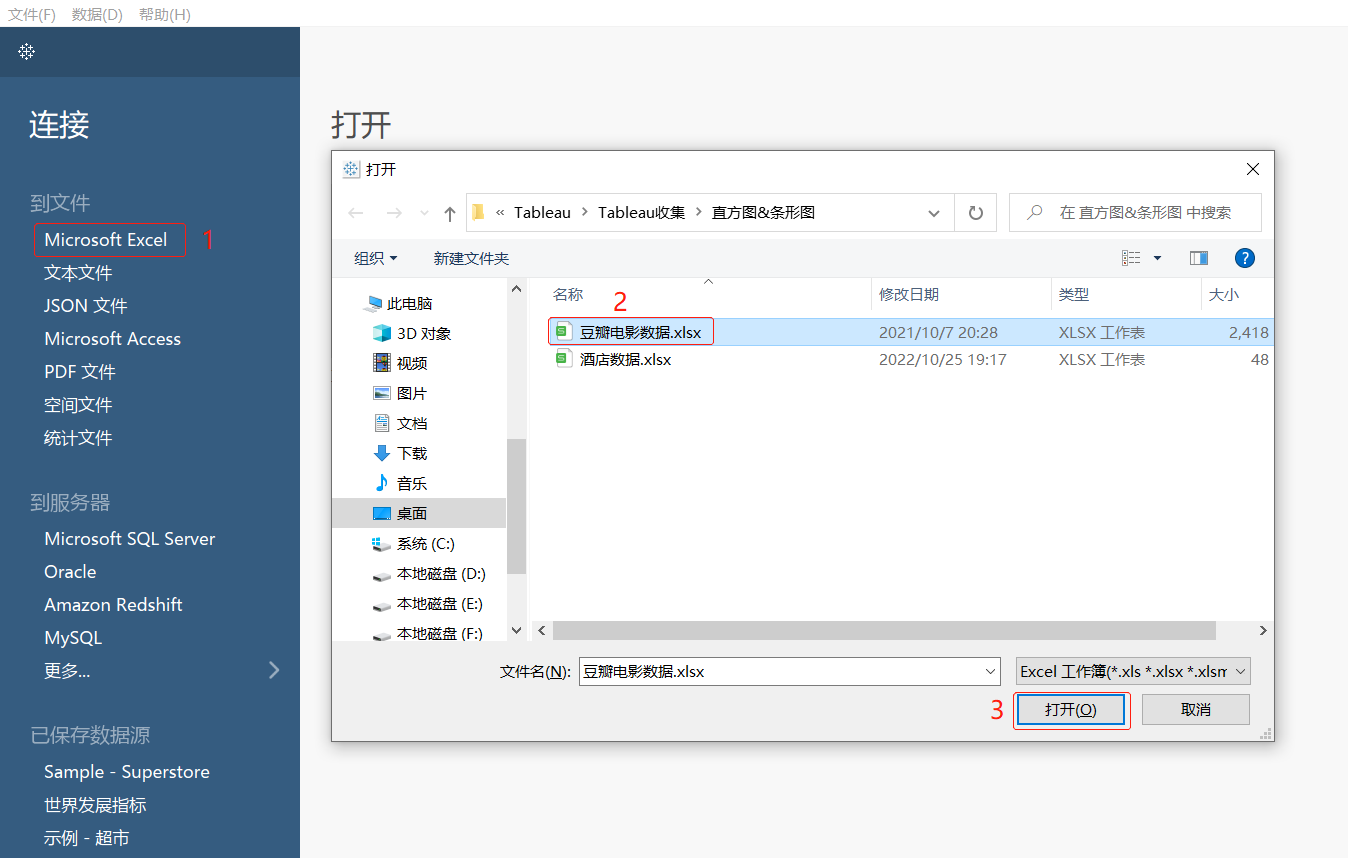Click Tableau收集 in the breadcrumb path
The image size is (1348, 858).
click(x=642, y=213)
